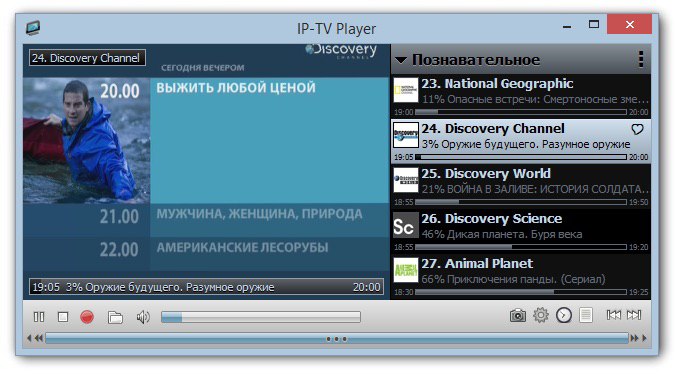Select channel 25. Discovery World
The image size is (676, 374).
521,187
